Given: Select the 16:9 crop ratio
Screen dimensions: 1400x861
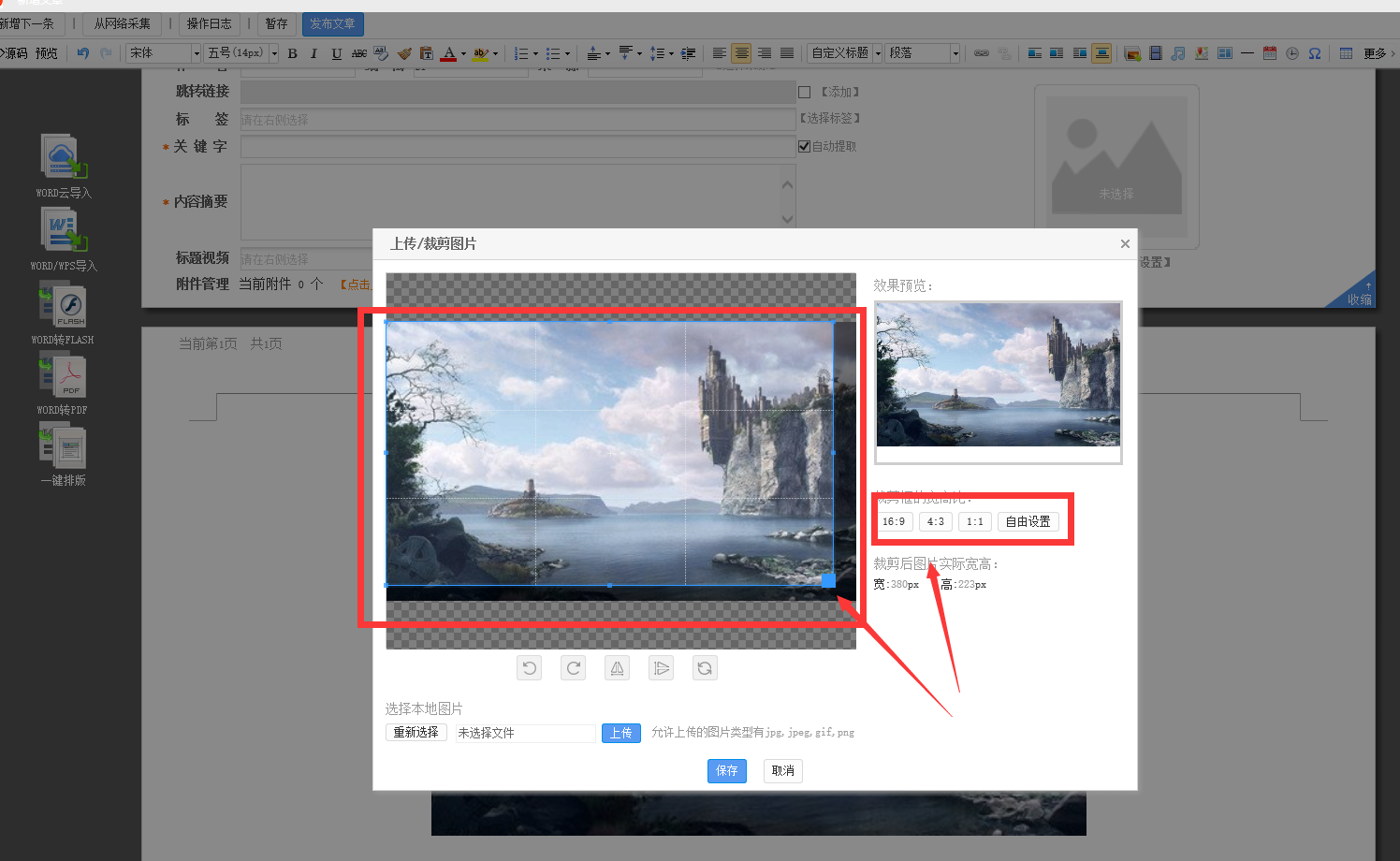Looking at the screenshot, I should [x=894, y=521].
